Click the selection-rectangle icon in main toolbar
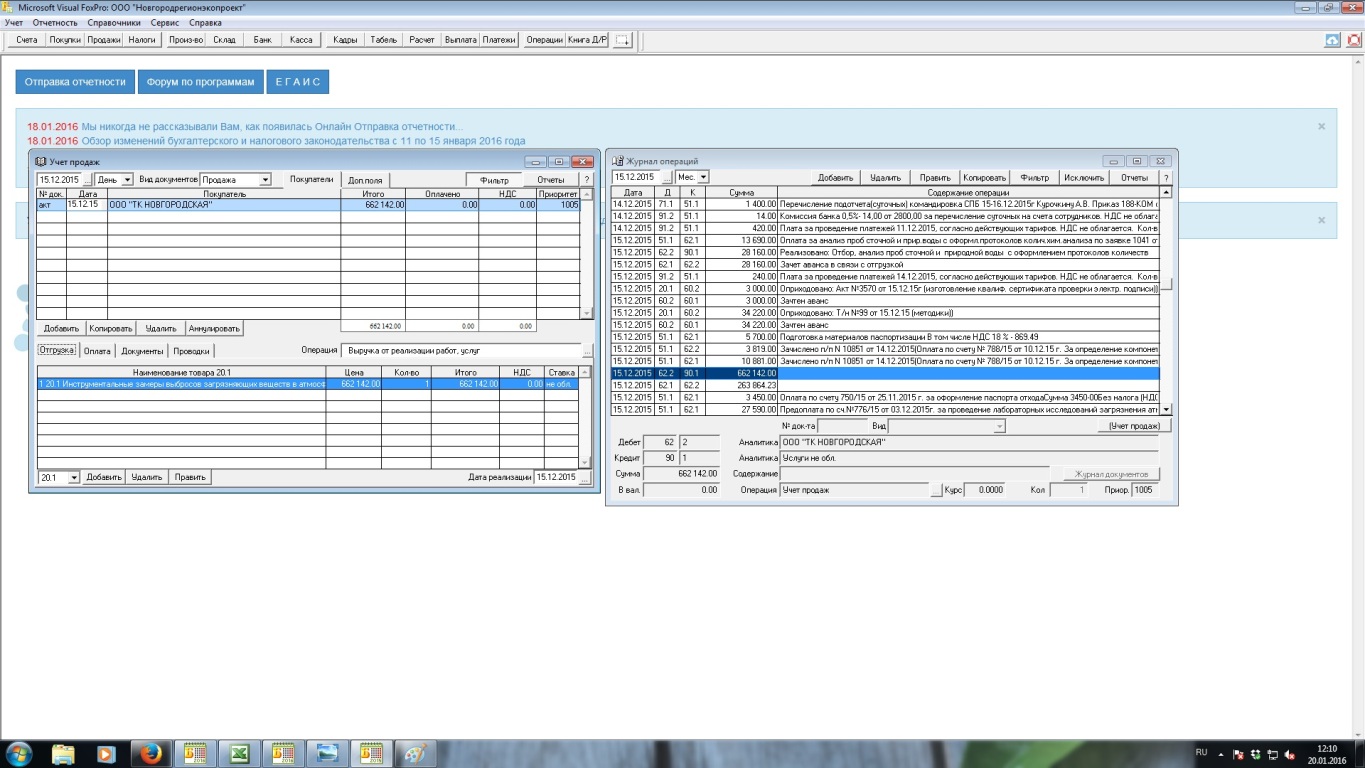 [622, 40]
